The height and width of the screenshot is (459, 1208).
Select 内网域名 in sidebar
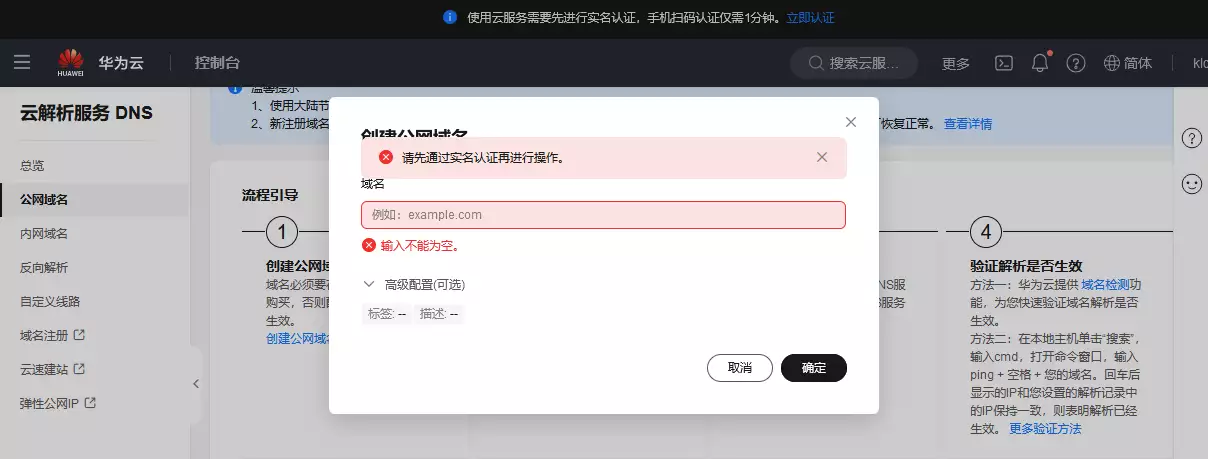pos(44,234)
